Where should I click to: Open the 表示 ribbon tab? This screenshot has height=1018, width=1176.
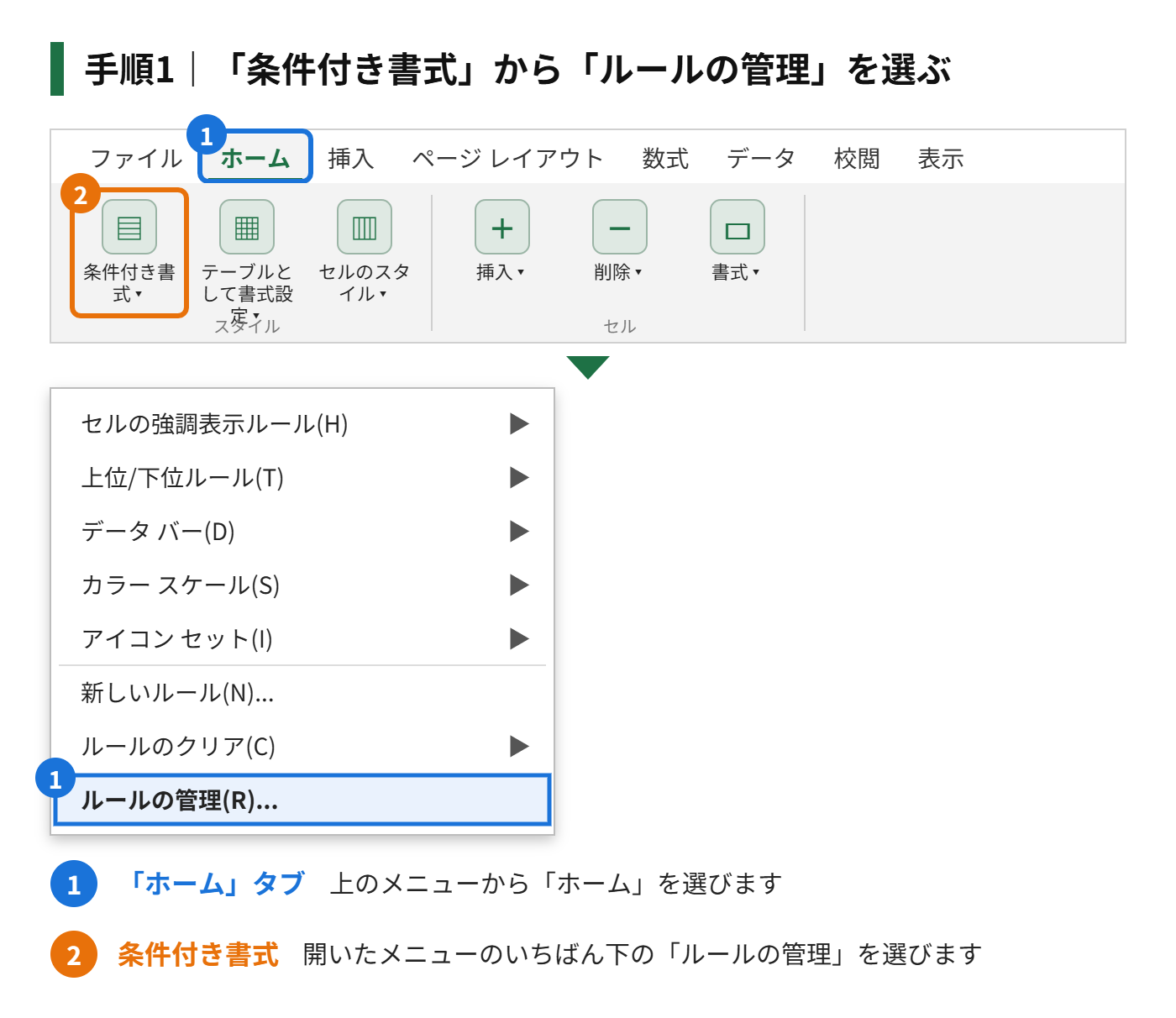[x=941, y=158]
